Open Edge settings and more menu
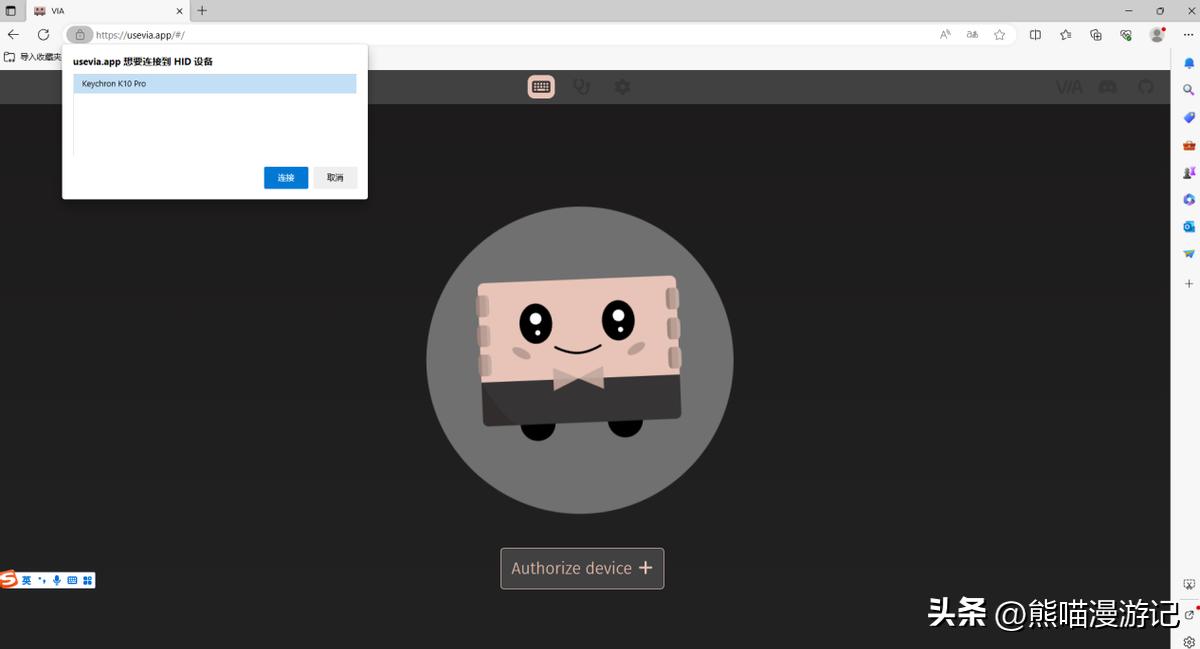Viewport: 1200px width, 649px height. coord(1188,34)
